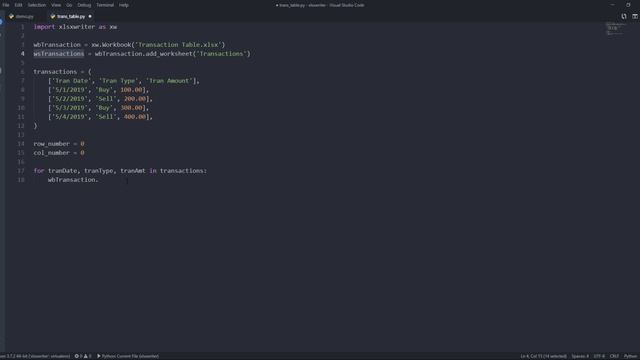
Task: Select Python interpreter in status bar
Action: tap(35, 356)
